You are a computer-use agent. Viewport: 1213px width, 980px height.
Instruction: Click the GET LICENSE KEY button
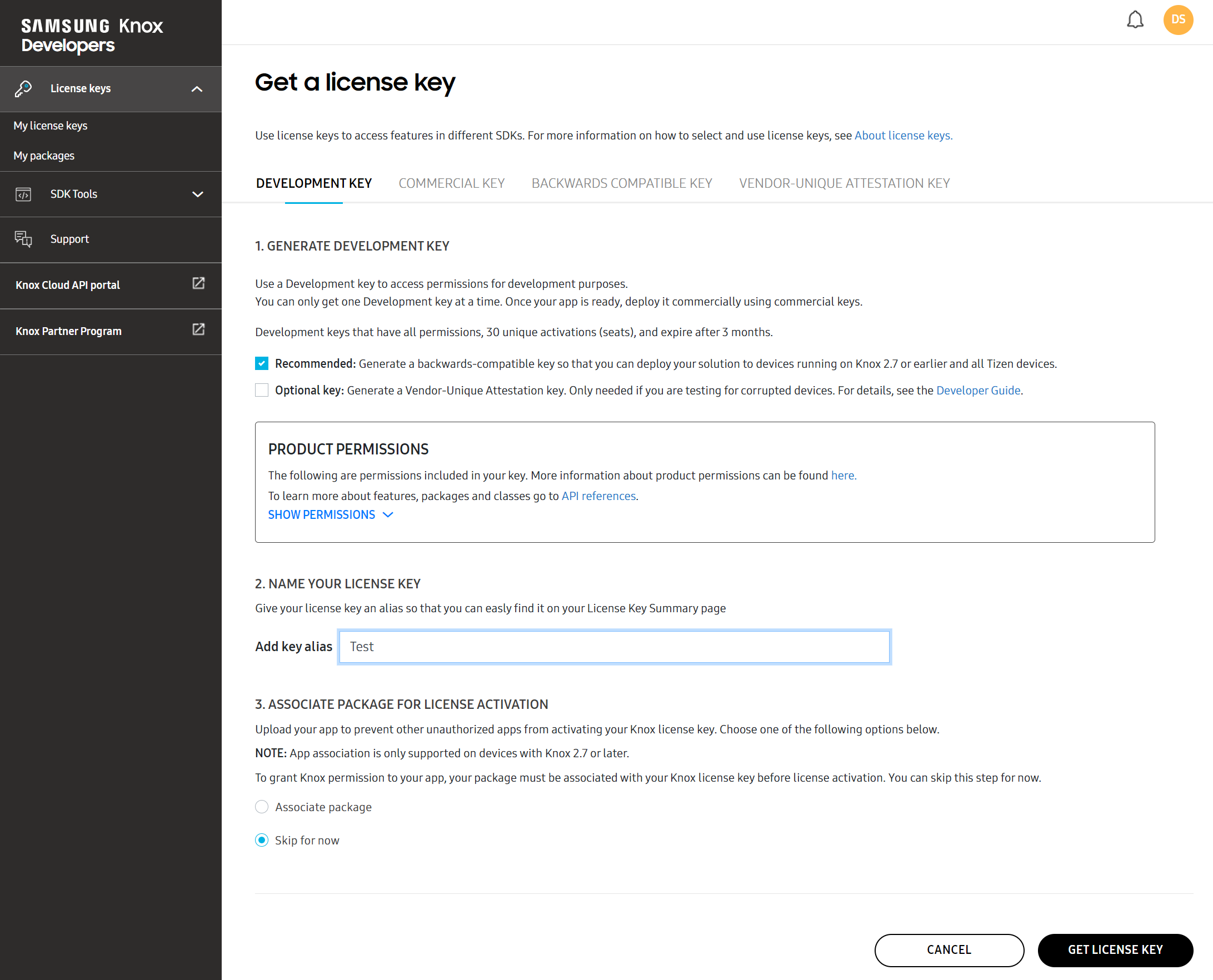[1115, 949]
